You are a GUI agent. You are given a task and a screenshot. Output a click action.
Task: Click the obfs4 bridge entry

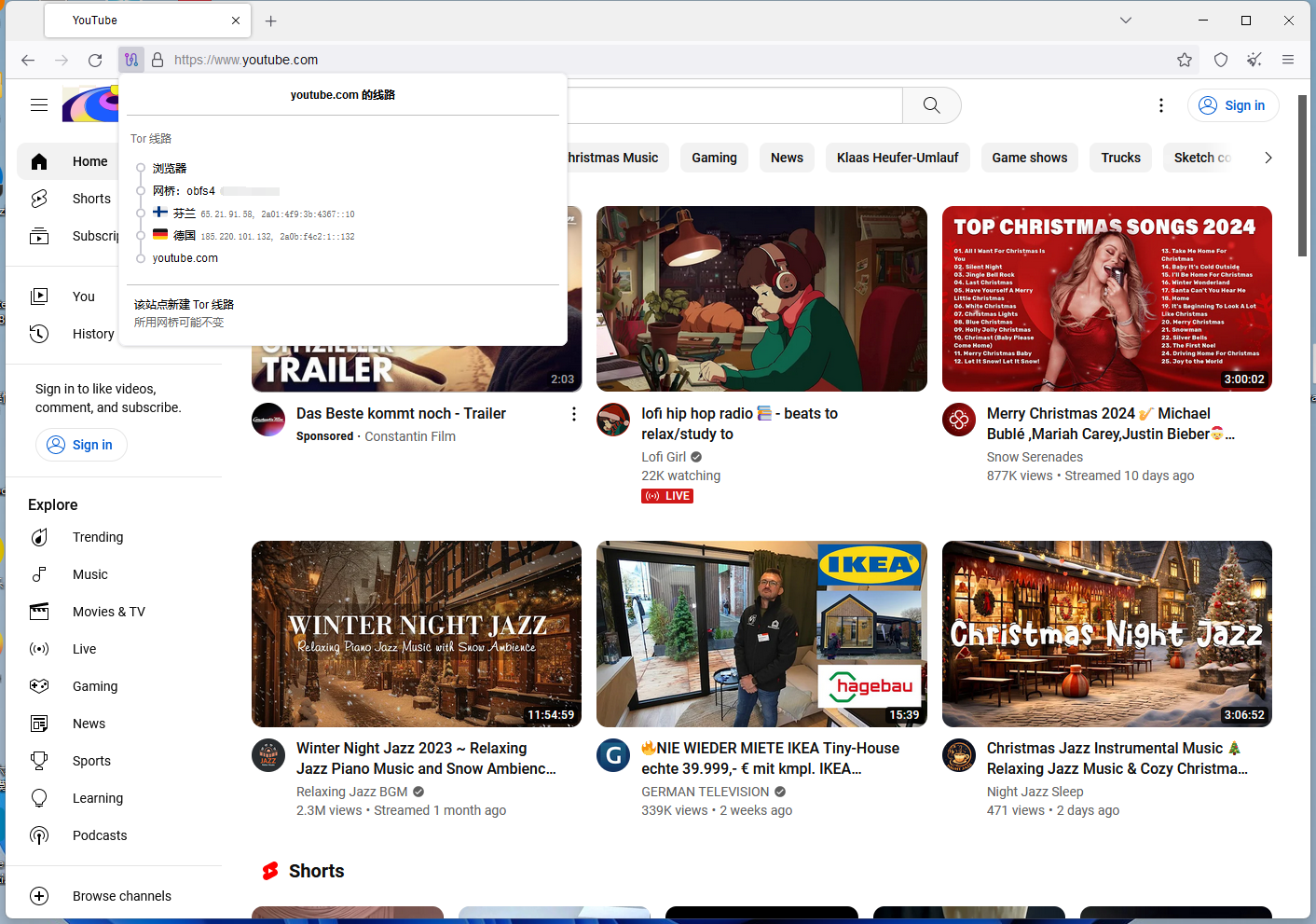click(215, 191)
